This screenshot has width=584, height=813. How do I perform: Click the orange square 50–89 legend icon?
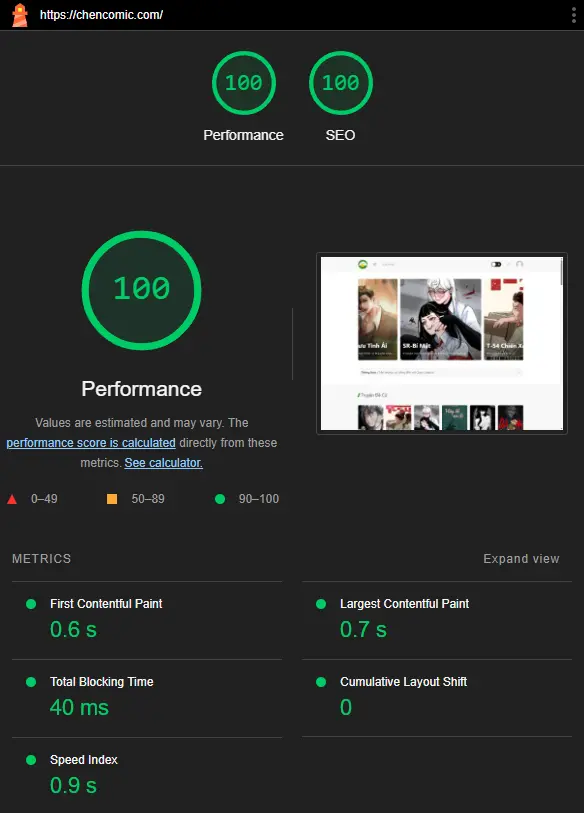click(112, 499)
